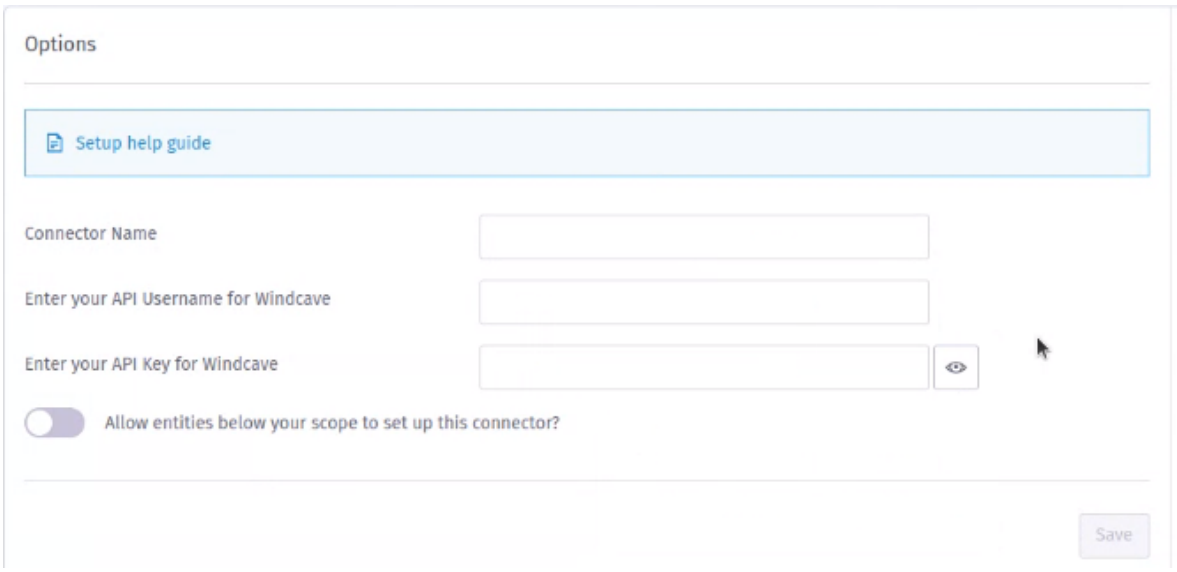This screenshot has height=572, width=1177.
Task: Focus the API Key for Windcave field
Action: (x=704, y=367)
